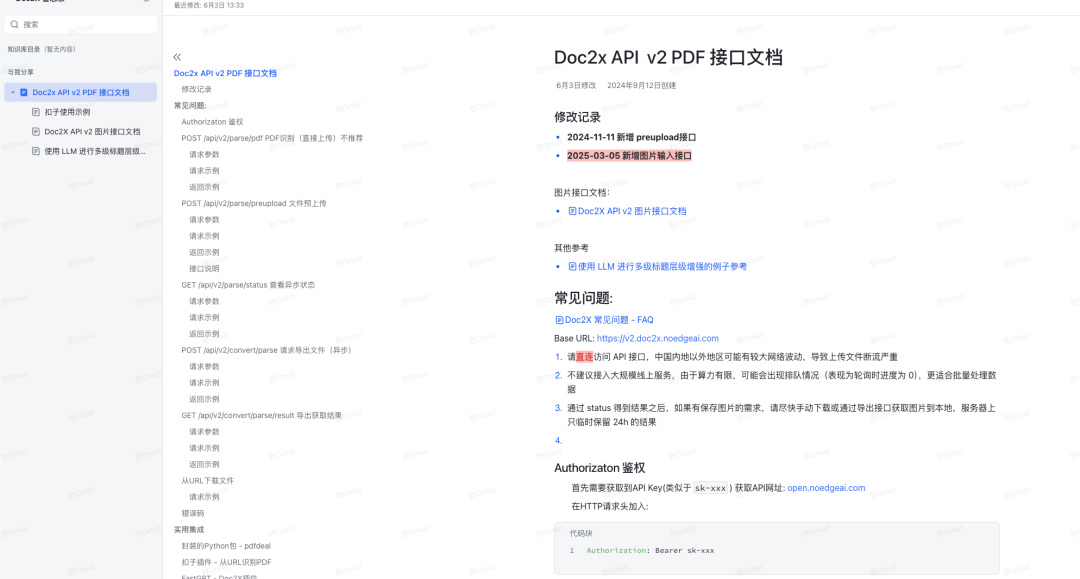Viewport: 1080px width, 579px height.
Task: Open the Doc2X API v2 图片接口文档 link in the document
Action: 627,211
